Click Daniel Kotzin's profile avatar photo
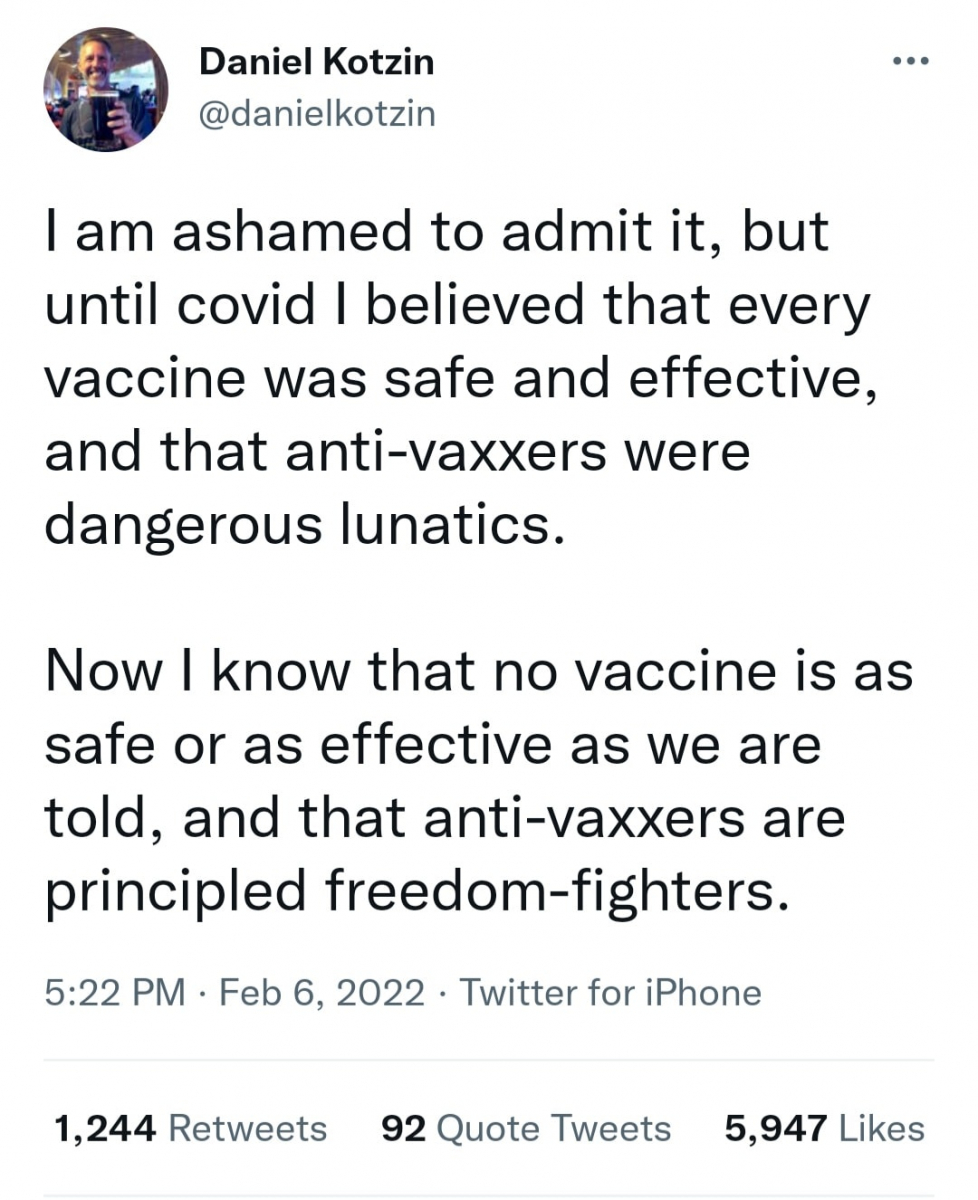Image resolution: width=978 pixels, height=1200 pixels. 106,90
